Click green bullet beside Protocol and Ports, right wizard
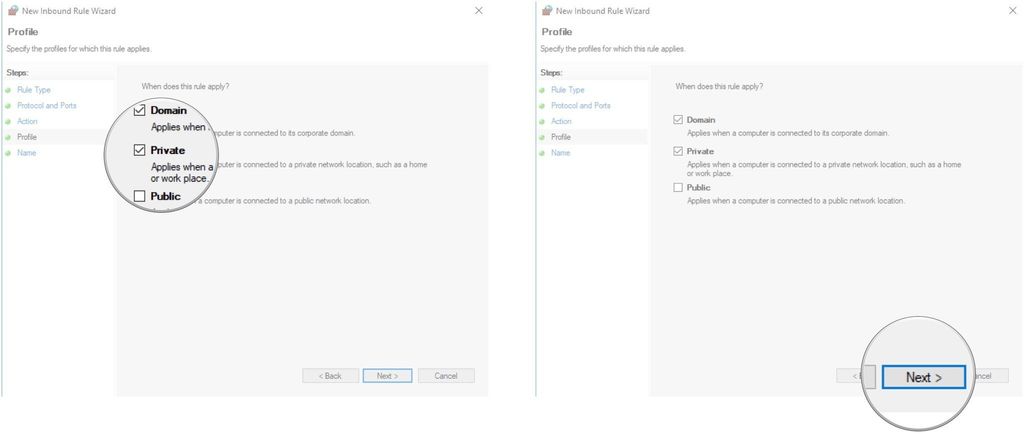The width and height of the screenshot is (1024, 434). [x=543, y=106]
